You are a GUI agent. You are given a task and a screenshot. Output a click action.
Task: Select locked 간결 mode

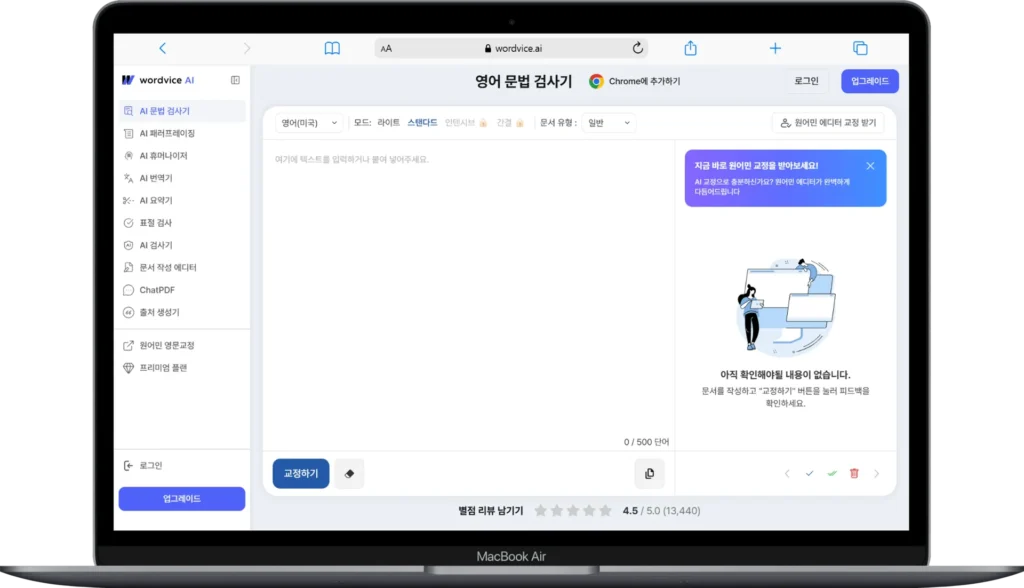tap(510, 123)
